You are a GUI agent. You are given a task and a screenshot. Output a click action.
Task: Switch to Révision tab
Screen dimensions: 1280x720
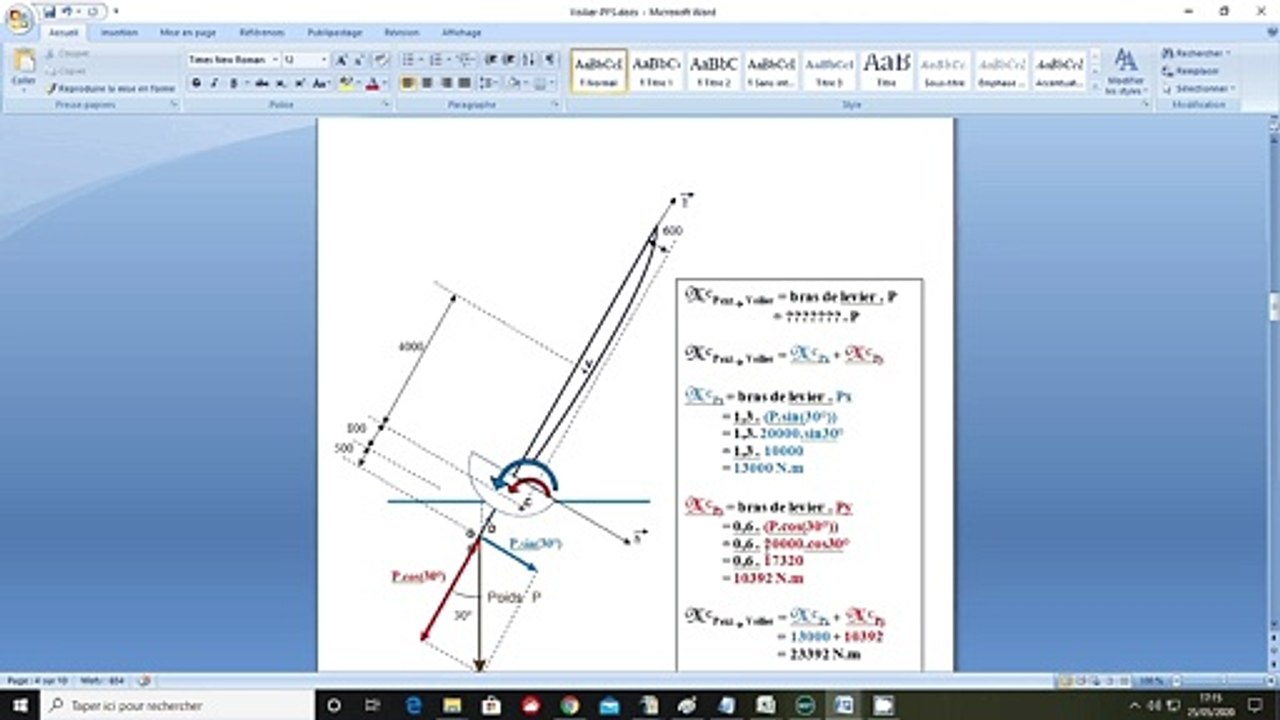coord(402,32)
